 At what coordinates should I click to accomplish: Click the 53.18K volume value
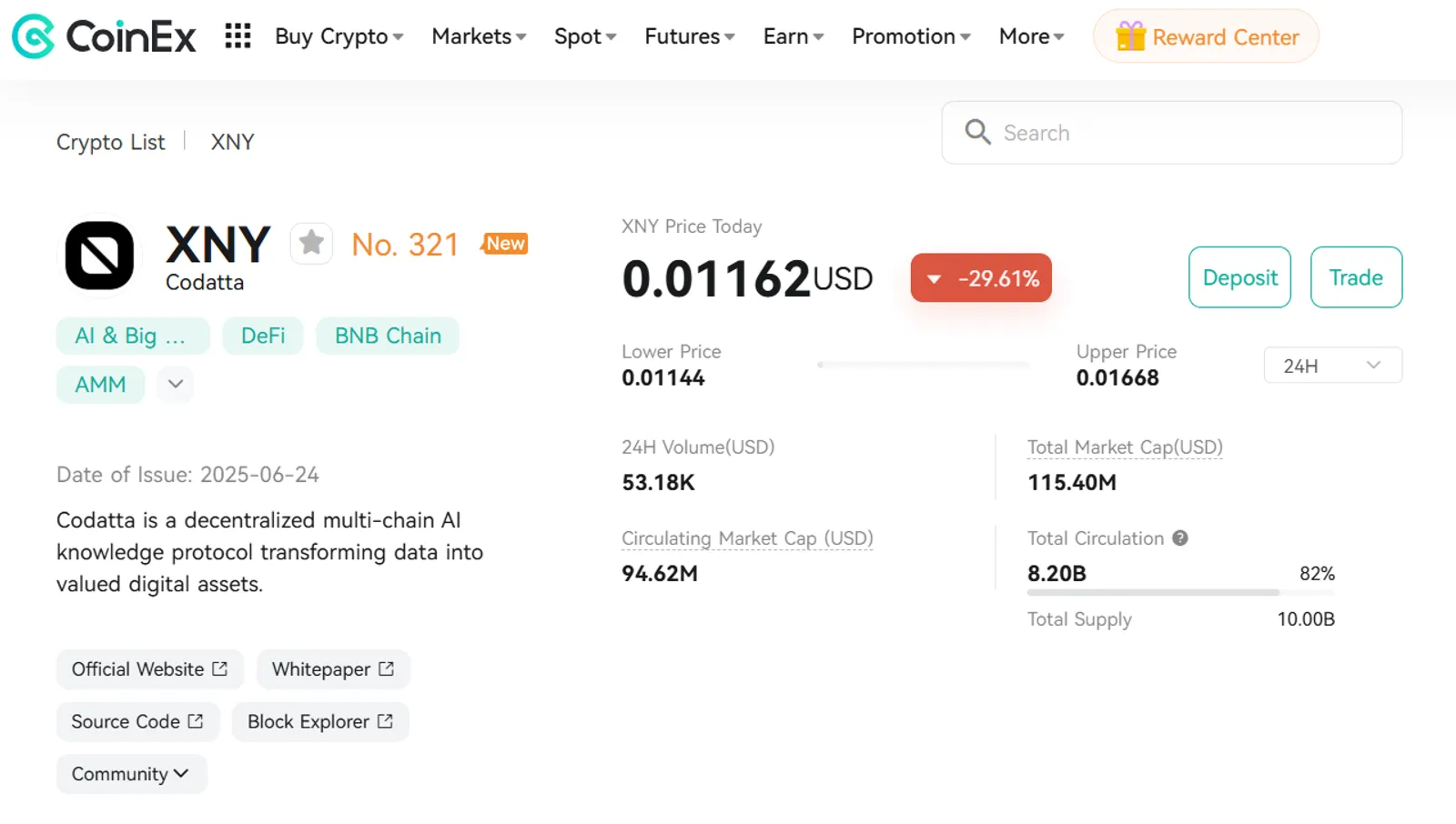coord(658,483)
